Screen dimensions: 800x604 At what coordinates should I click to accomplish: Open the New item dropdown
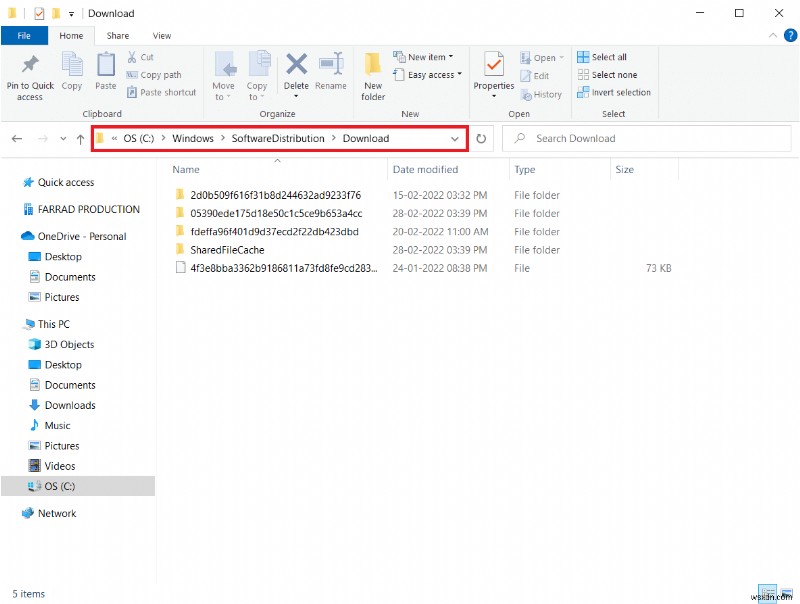click(x=423, y=57)
